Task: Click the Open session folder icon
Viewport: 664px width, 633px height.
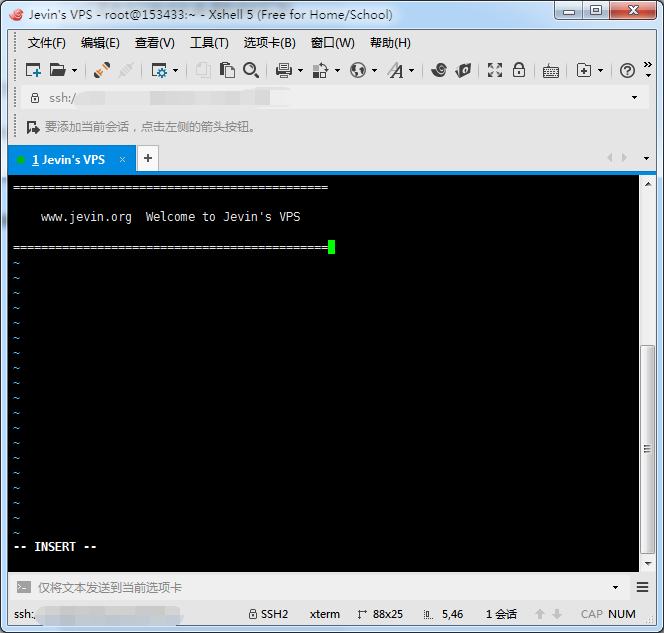Action: (x=58, y=70)
